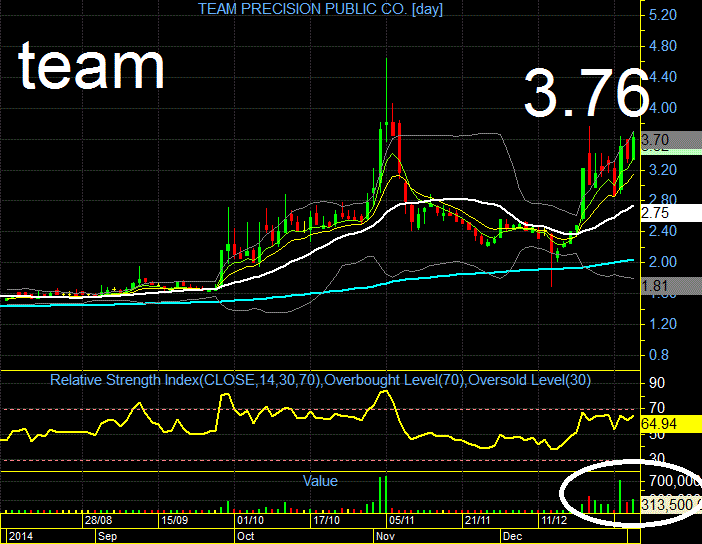Click the 05/11 date label
This screenshot has width=702, height=544.
pyautogui.click(x=401, y=520)
